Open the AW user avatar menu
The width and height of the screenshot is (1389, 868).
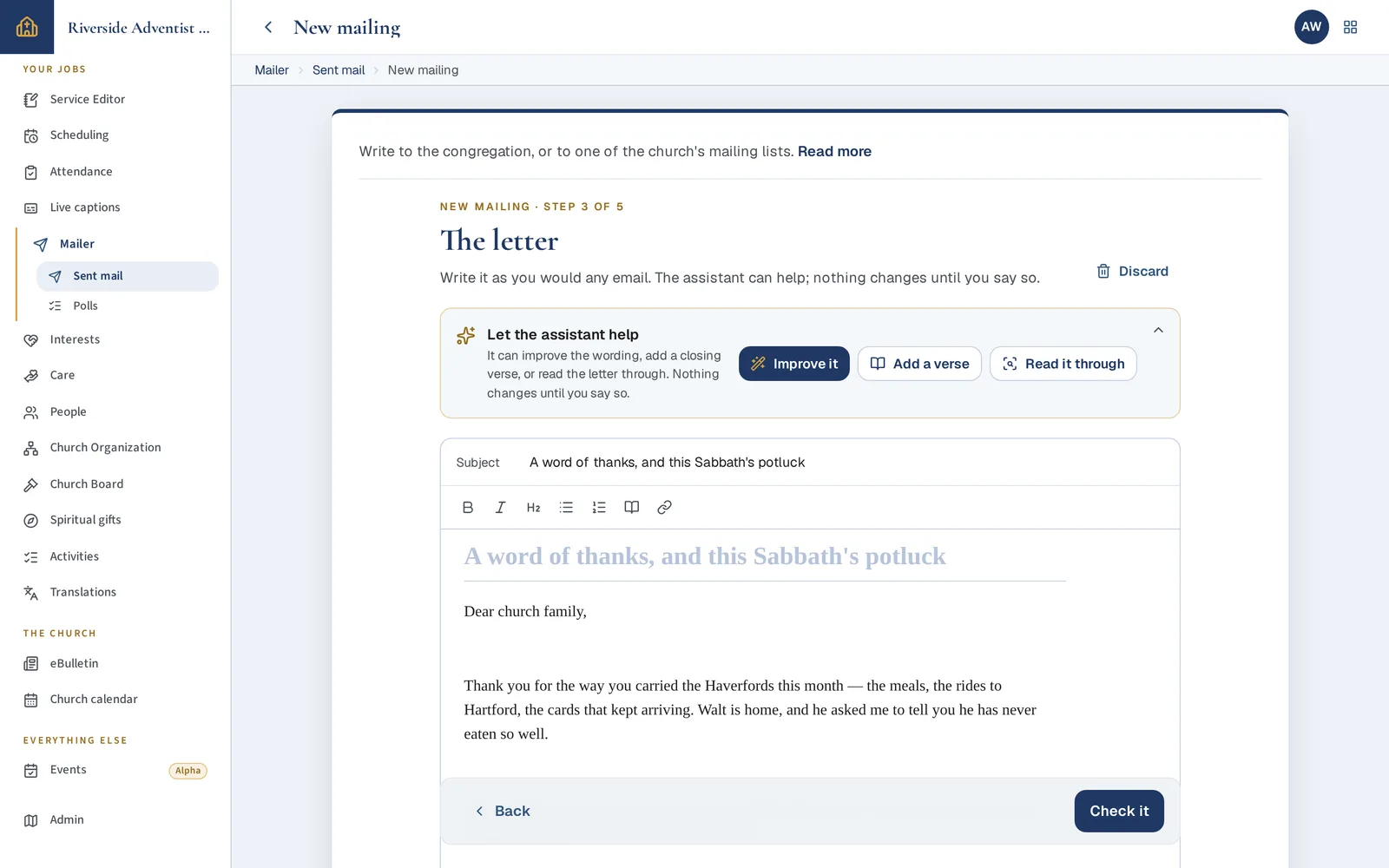1311,27
